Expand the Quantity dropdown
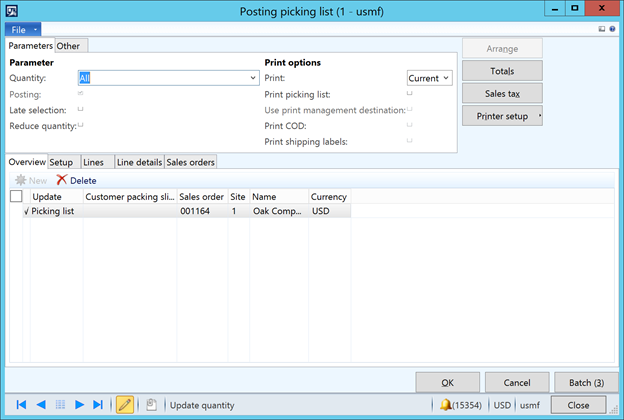Viewport: 624px width, 420px height. (253, 77)
